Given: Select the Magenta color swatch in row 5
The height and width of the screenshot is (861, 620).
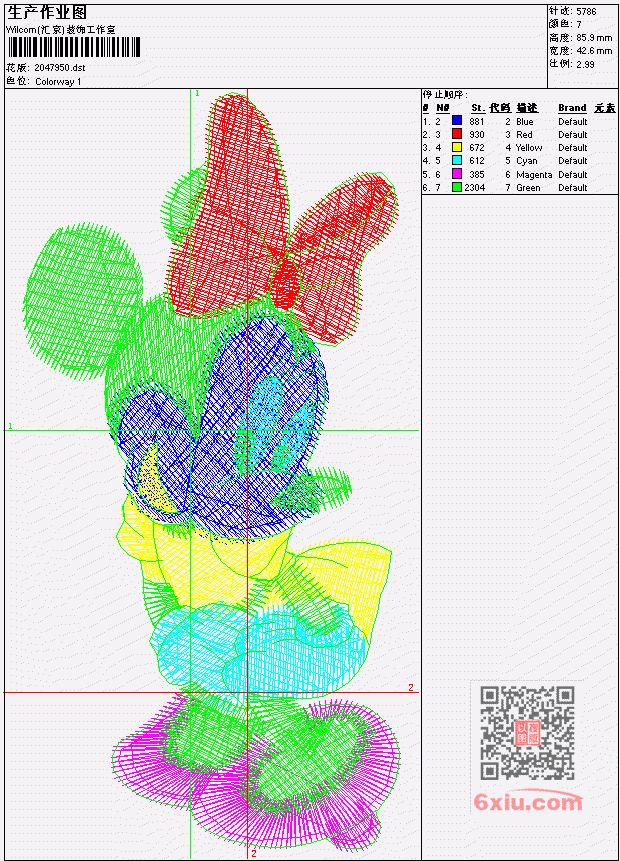Looking at the screenshot, I should point(456,174).
